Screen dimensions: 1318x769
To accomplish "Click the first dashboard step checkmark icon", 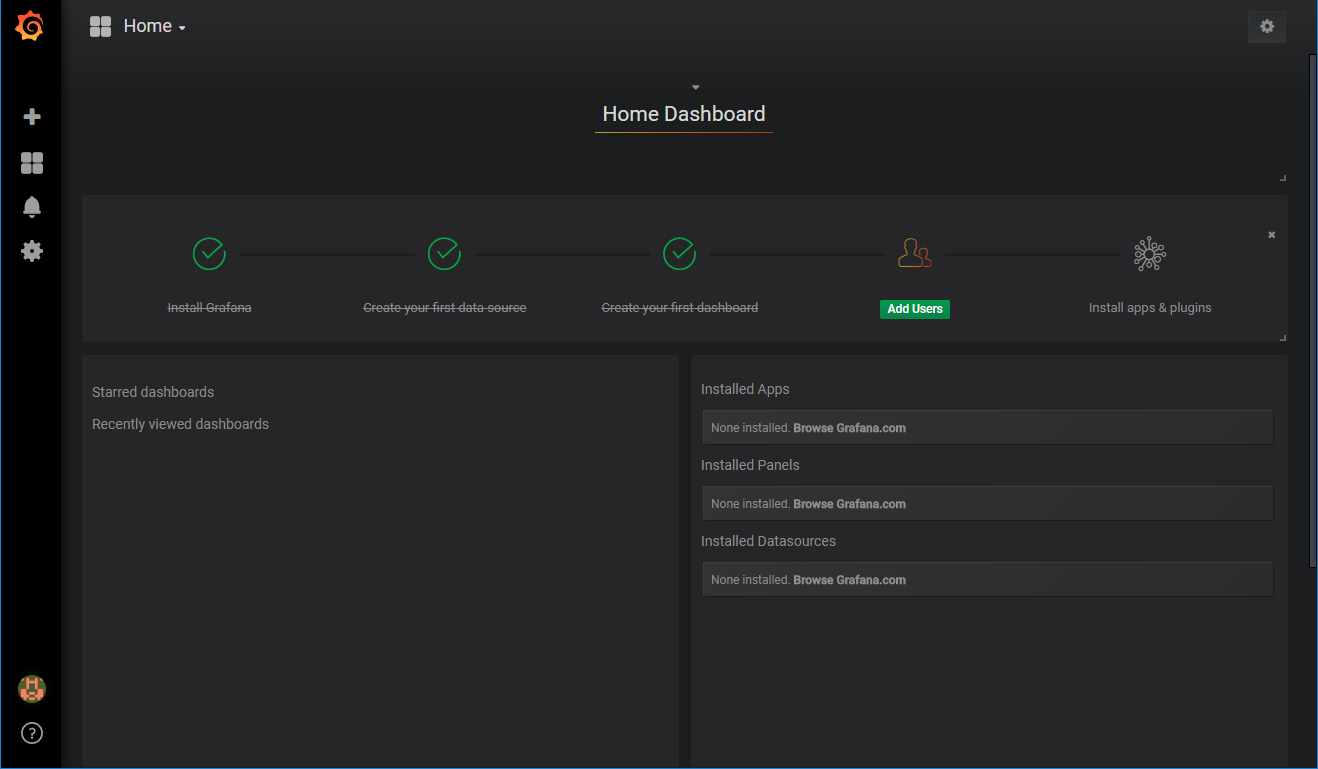I will click(x=679, y=253).
